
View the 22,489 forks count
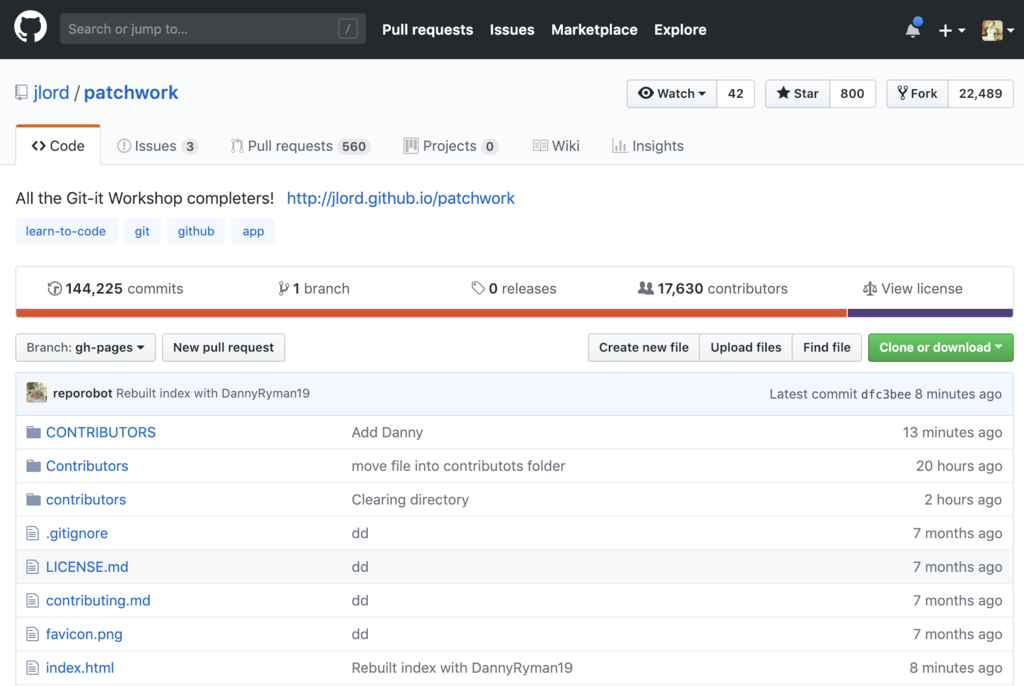click(980, 93)
